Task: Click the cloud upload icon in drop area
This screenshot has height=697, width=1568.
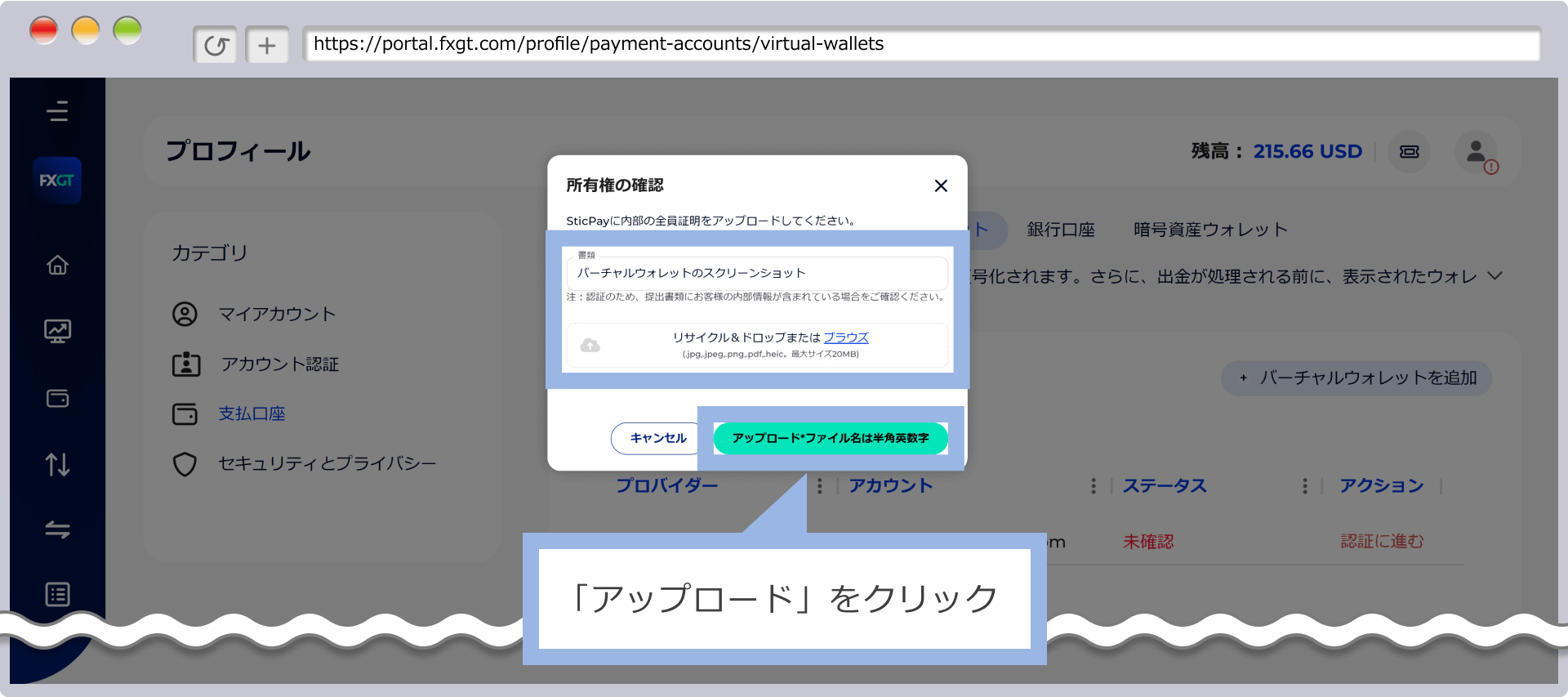Action: tap(590, 346)
